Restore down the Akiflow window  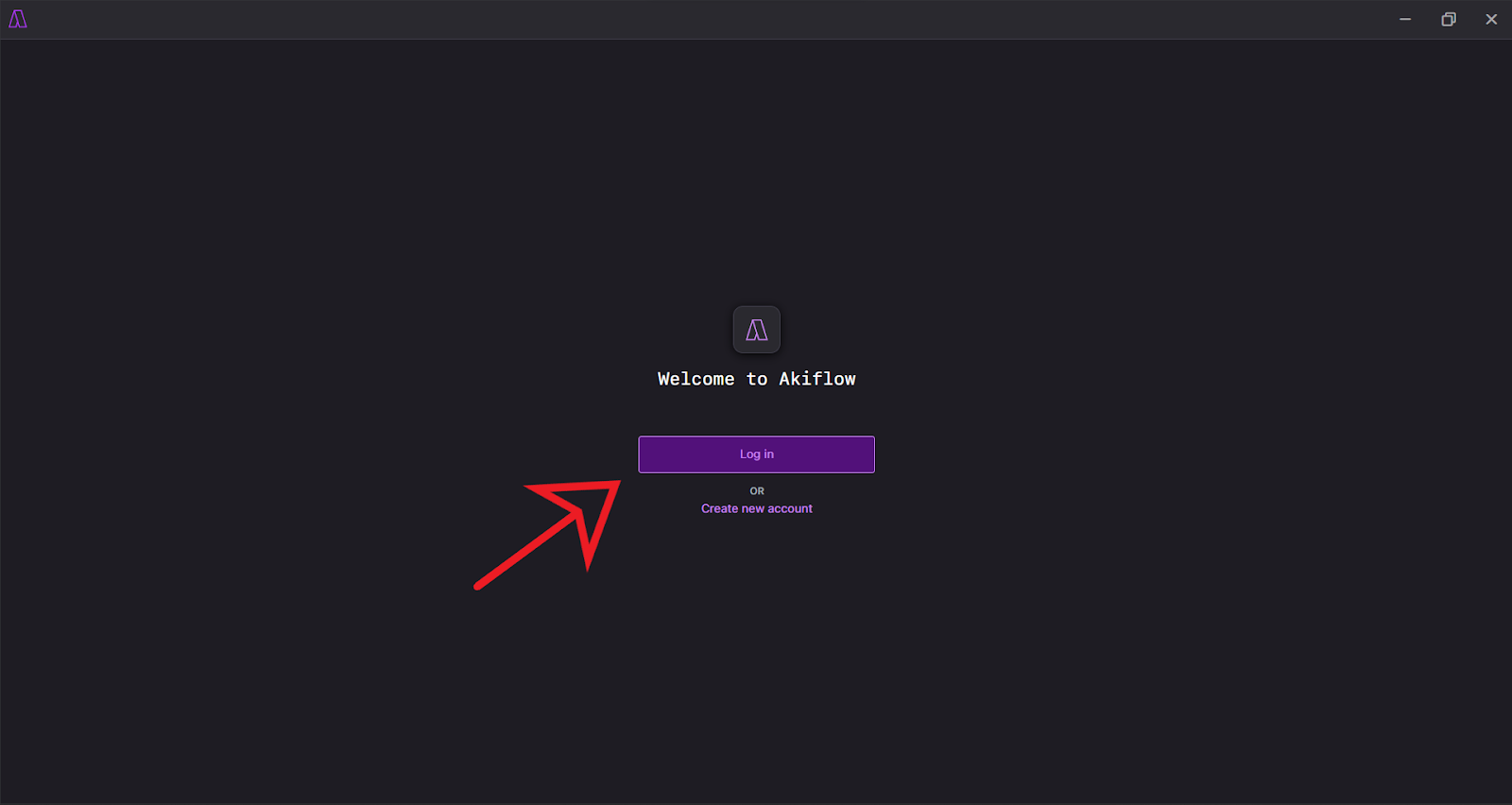coord(1449,19)
